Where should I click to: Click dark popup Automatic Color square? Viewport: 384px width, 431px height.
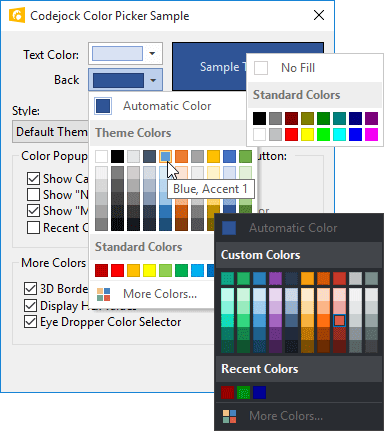coord(229,228)
